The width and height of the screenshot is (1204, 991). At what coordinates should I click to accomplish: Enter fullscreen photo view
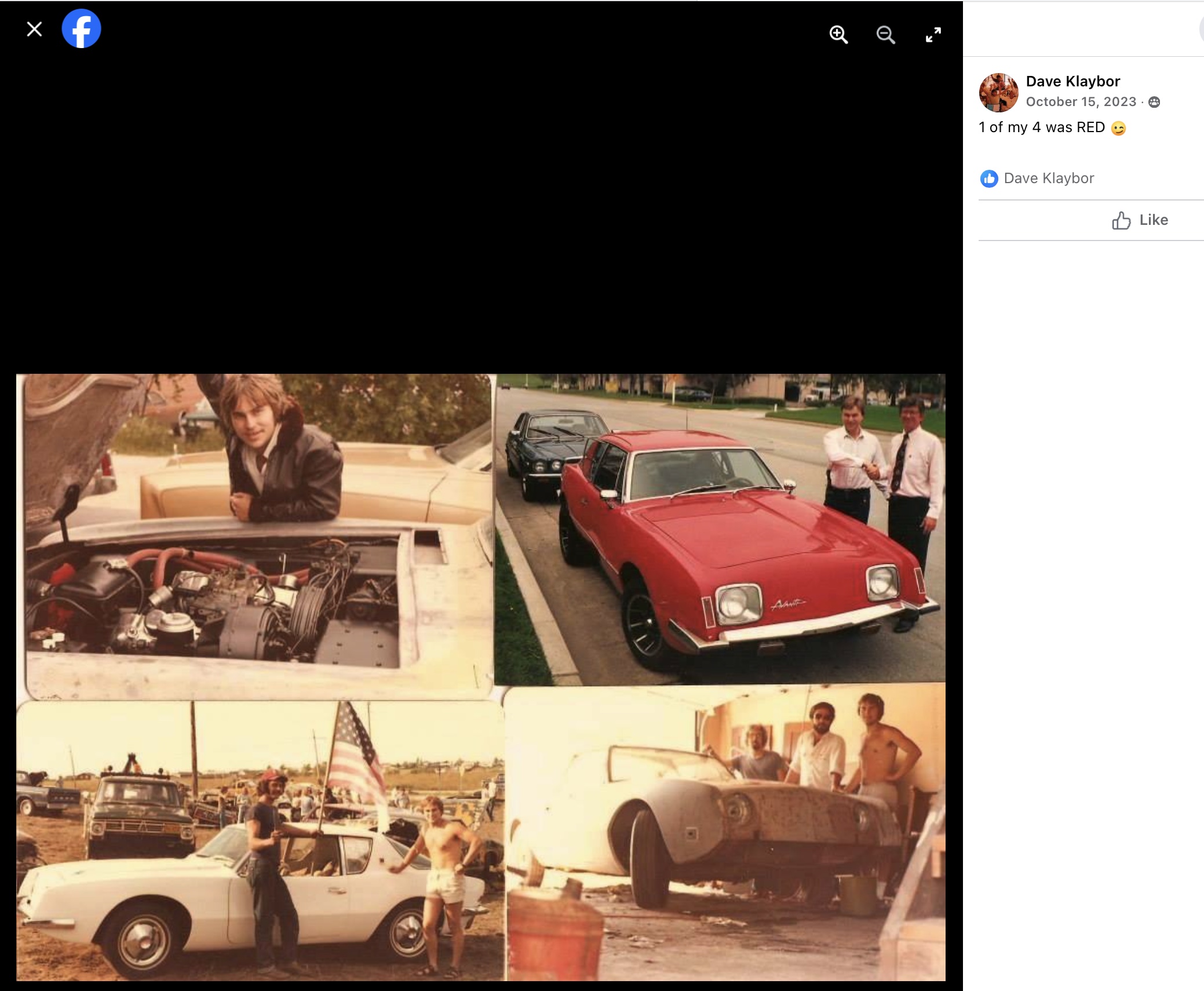click(x=933, y=35)
